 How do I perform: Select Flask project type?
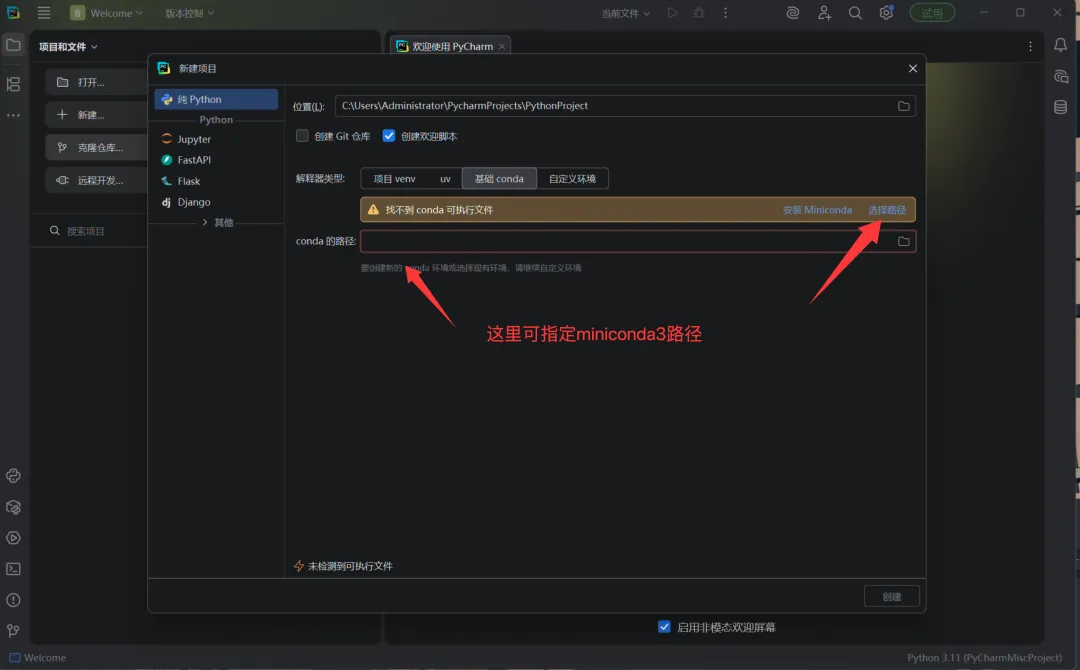pyautogui.click(x=216, y=181)
